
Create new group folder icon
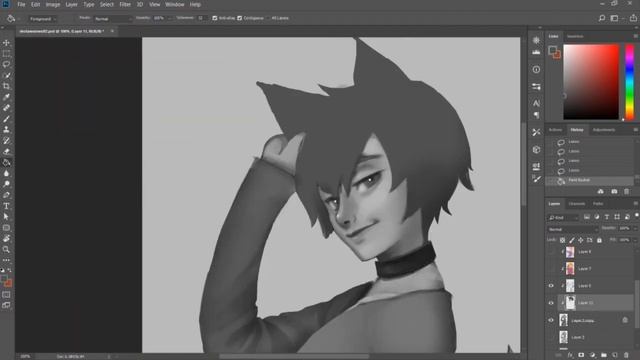click(x=604, y=355)
